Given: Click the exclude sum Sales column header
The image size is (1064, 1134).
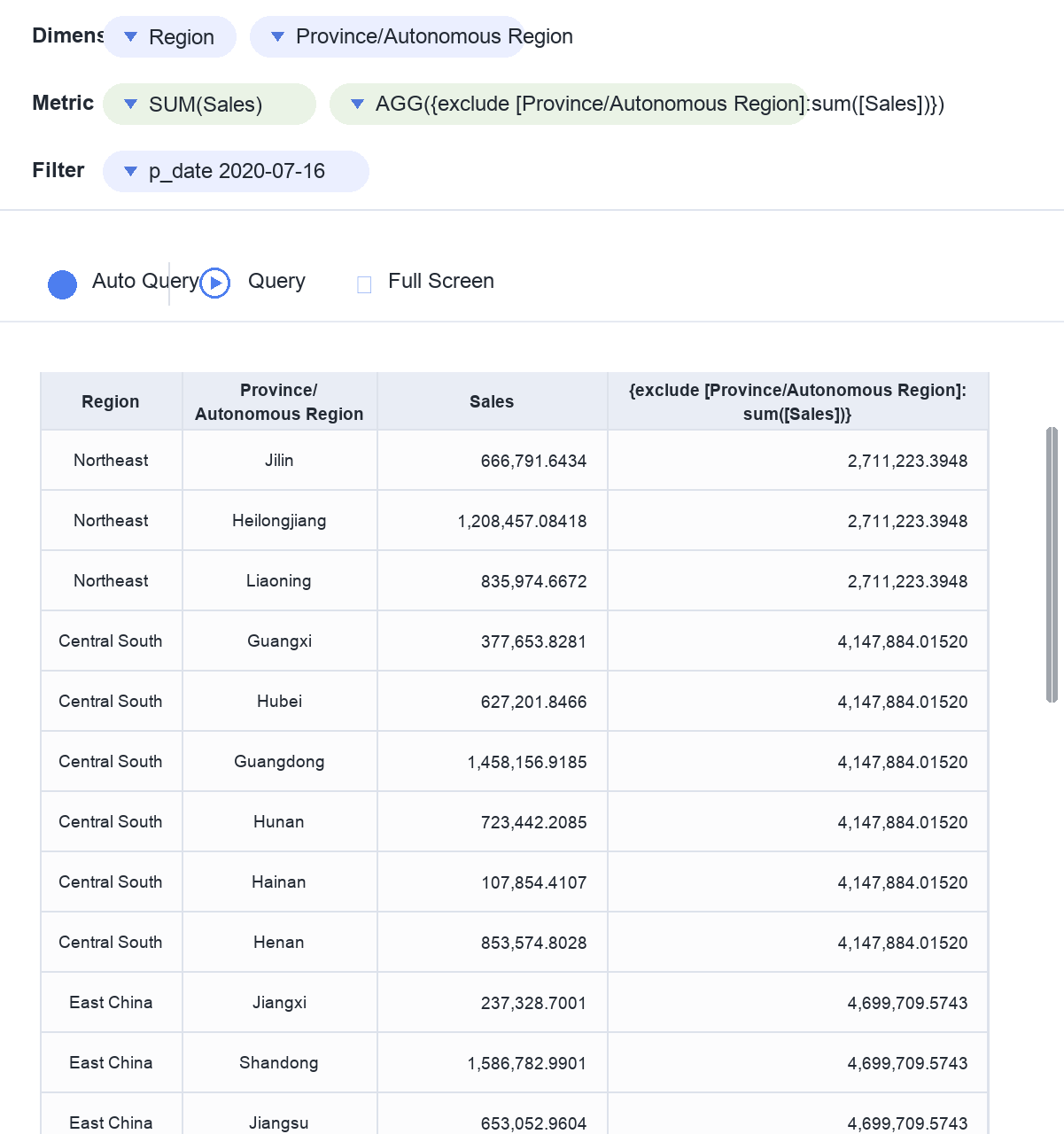Looking at the screenshot, I should (x=797, y=401).
